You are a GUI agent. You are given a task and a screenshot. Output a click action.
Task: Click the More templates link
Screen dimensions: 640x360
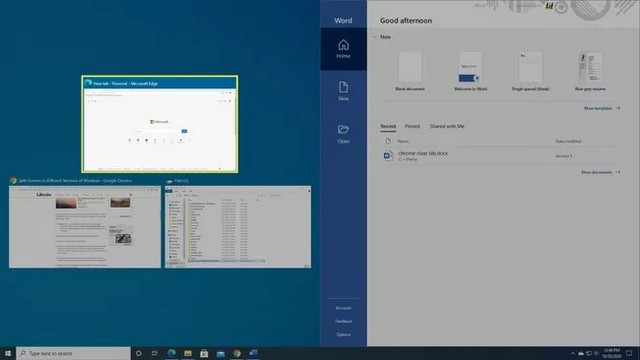tap(602, 108)
